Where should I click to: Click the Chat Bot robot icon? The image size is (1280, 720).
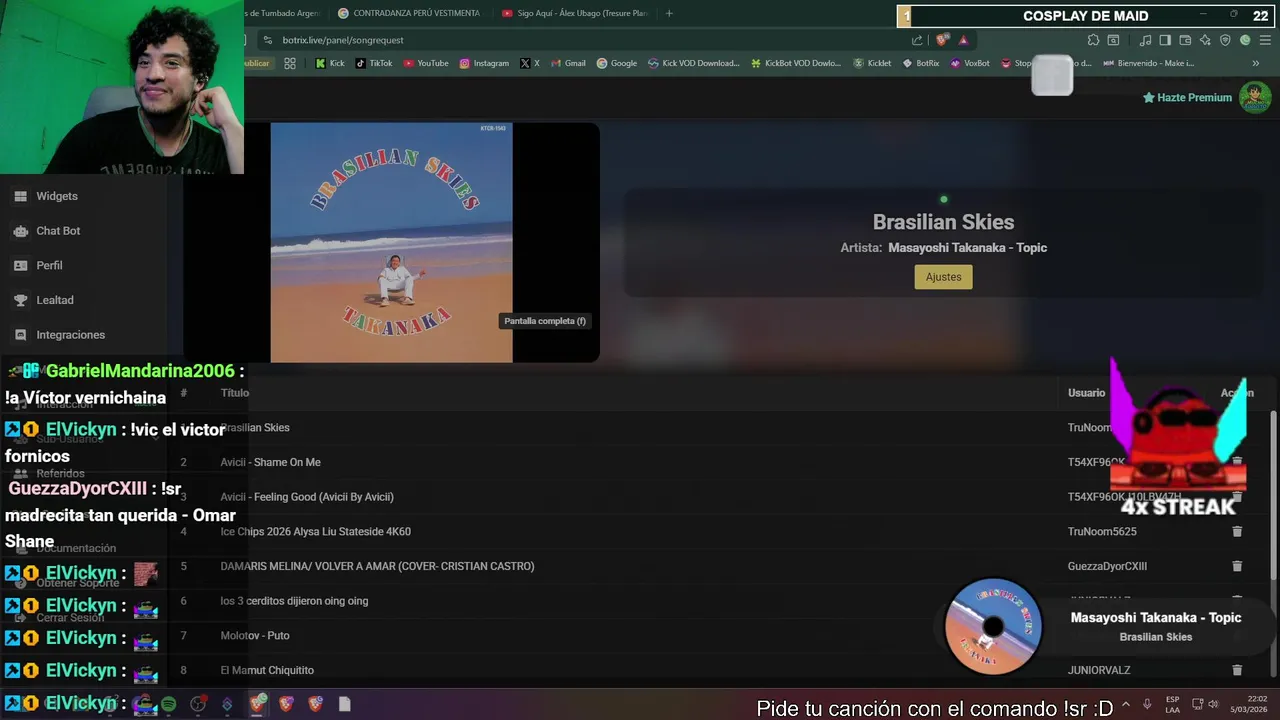(x=20, y=231)
